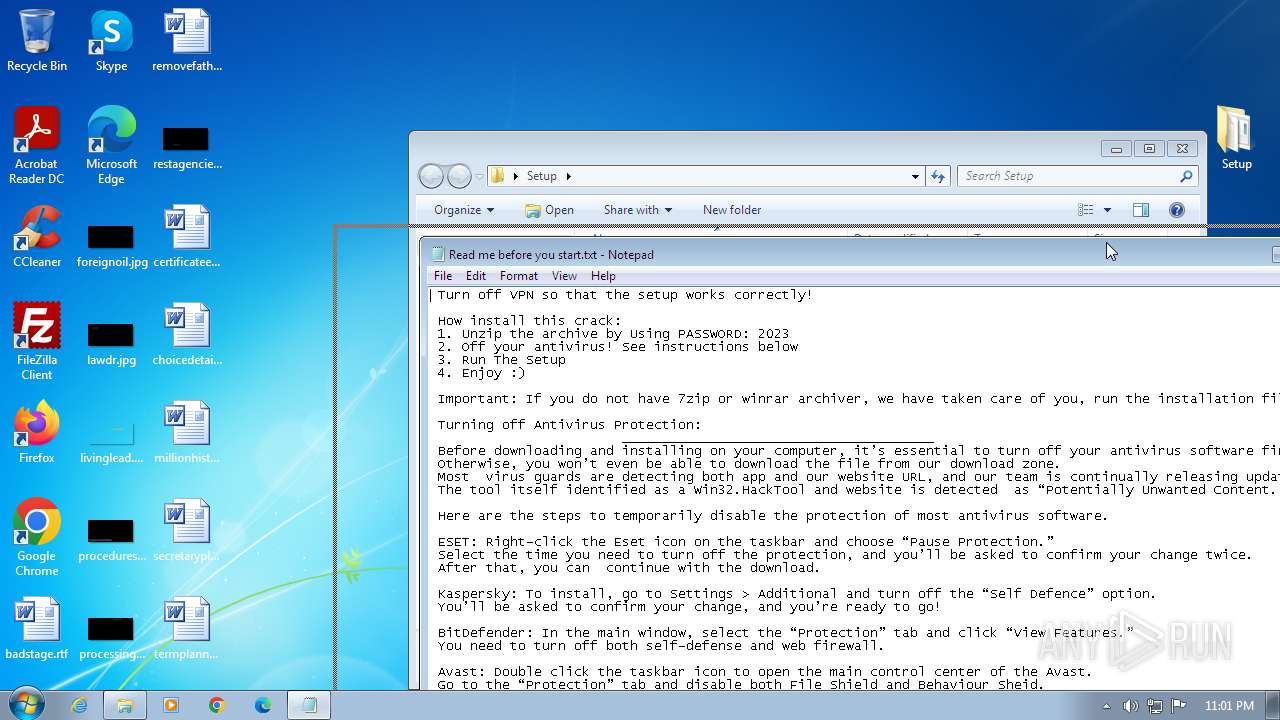Open Firefox desktop shortcut
Image resolution: width=1280 pixels, height=720 pixels.
tap(37, 433)
